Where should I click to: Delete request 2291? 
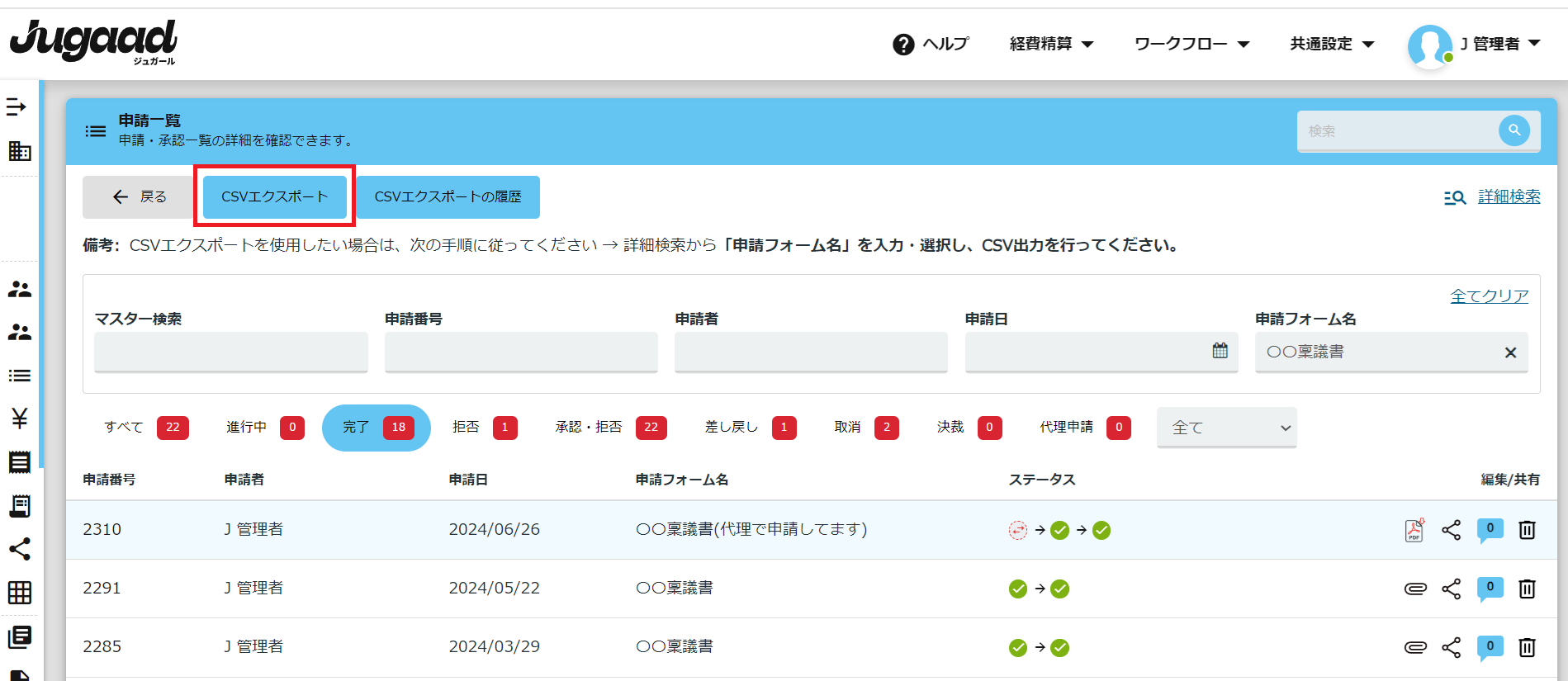tap(1527, 589)
